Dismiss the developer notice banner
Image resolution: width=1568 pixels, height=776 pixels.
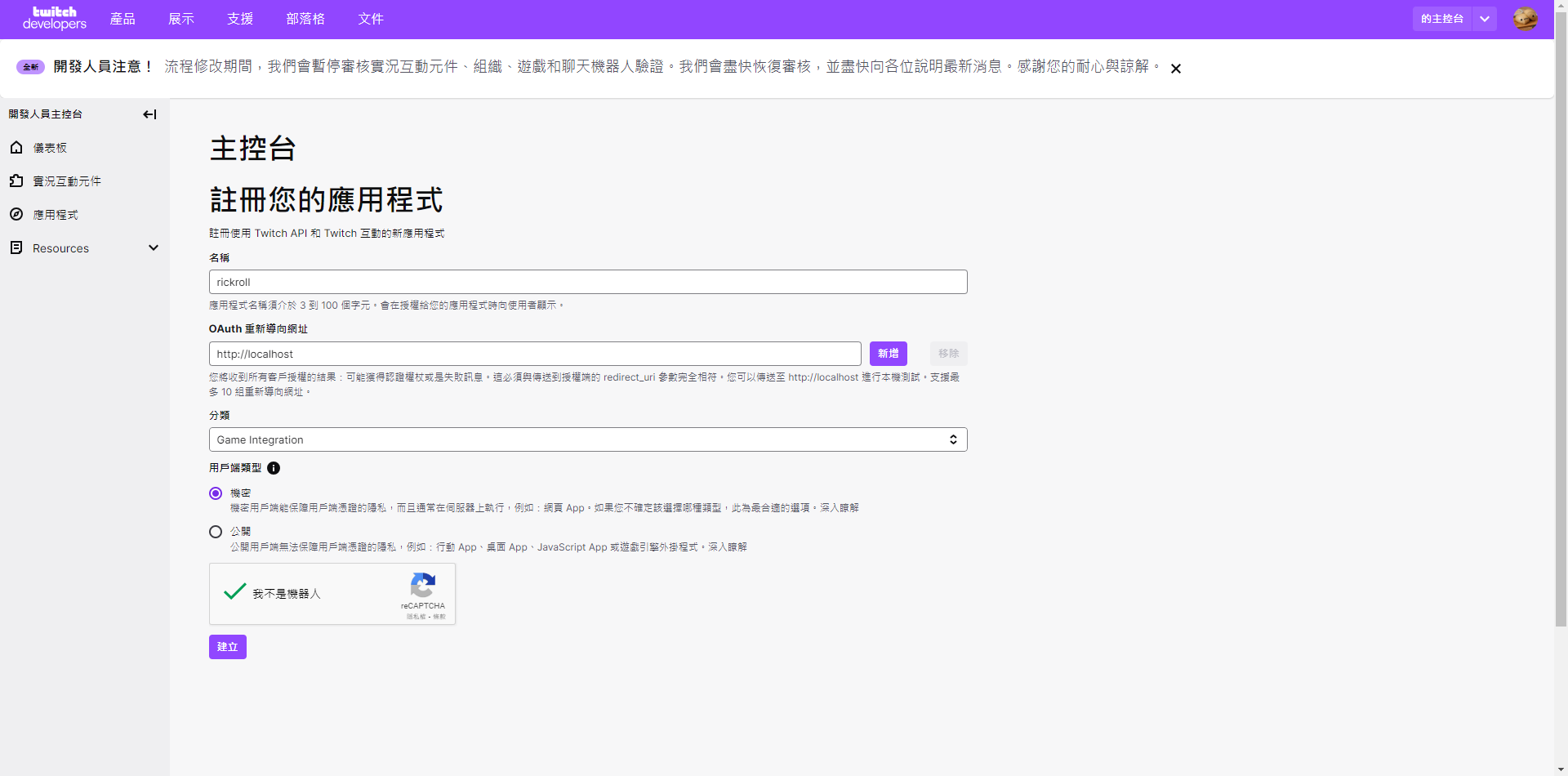[1176, 69]
